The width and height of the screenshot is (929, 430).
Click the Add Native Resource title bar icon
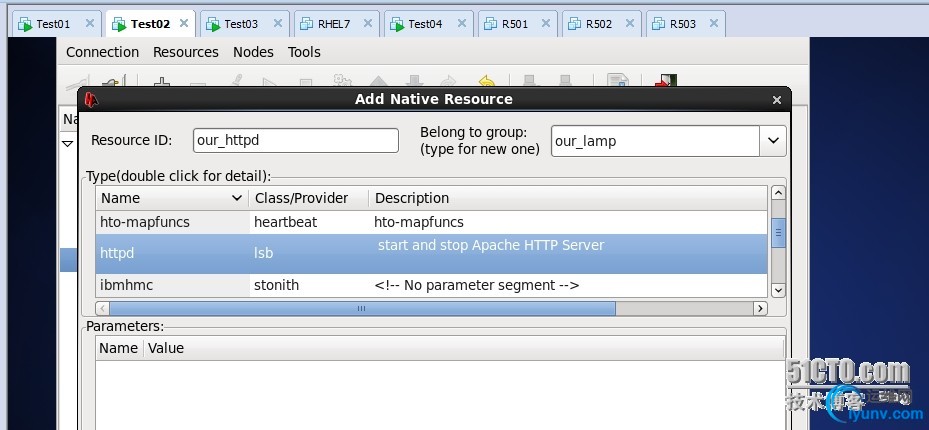(91, 99)
